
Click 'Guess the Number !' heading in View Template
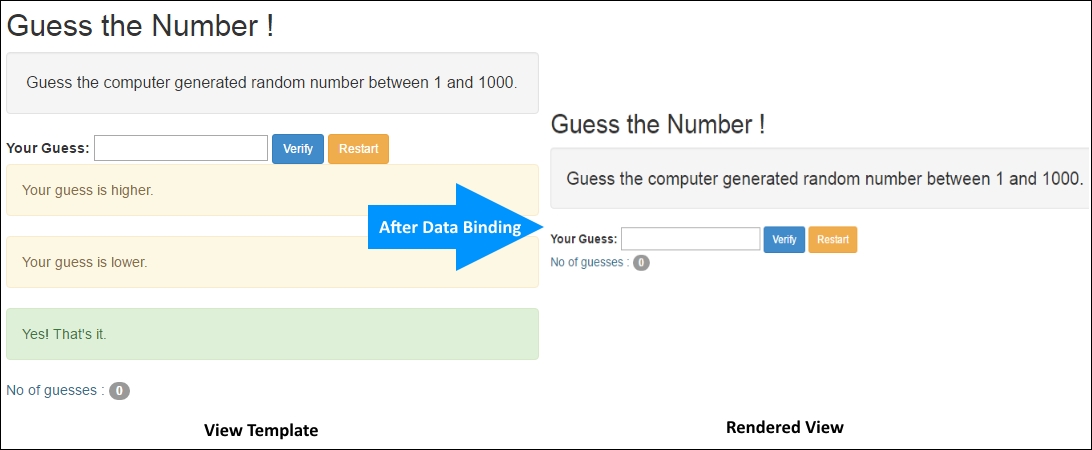[x=140, y=26]
